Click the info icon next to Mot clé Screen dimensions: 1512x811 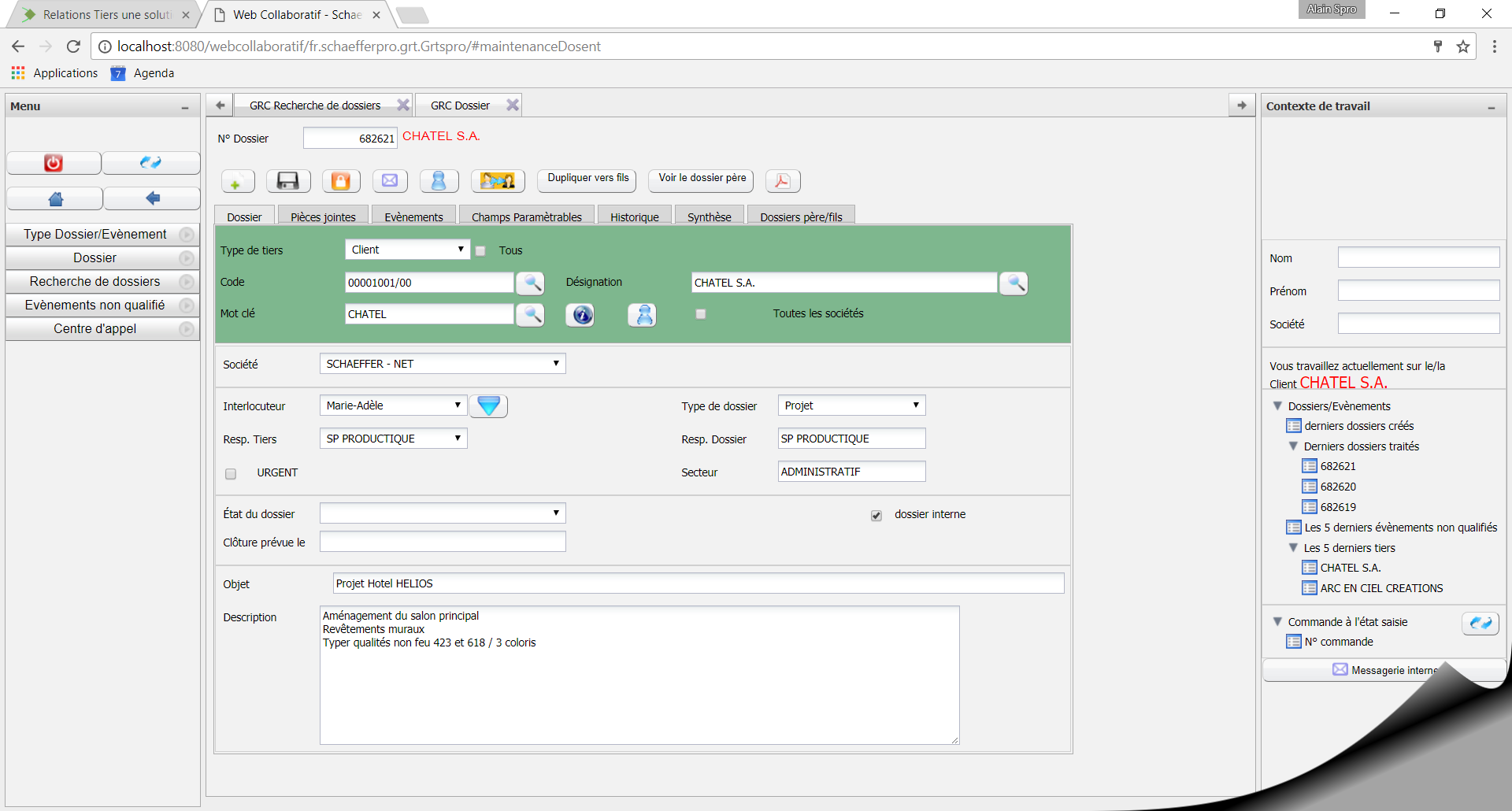(580, 315)
